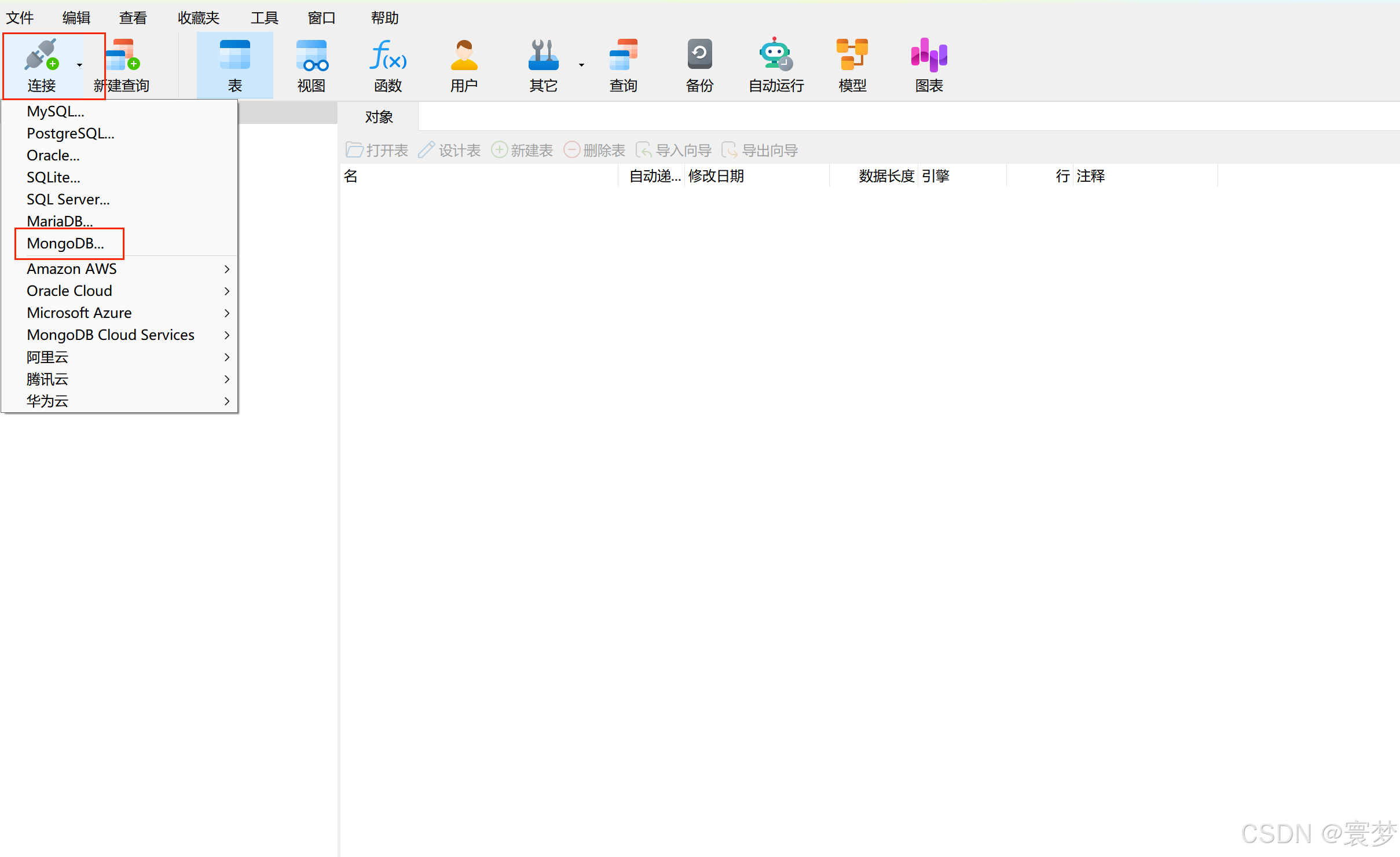Screen dimensions: 1400x857
Task: Click the 导入向导 button
Action: pyautogui.click(x=674, y=151)
